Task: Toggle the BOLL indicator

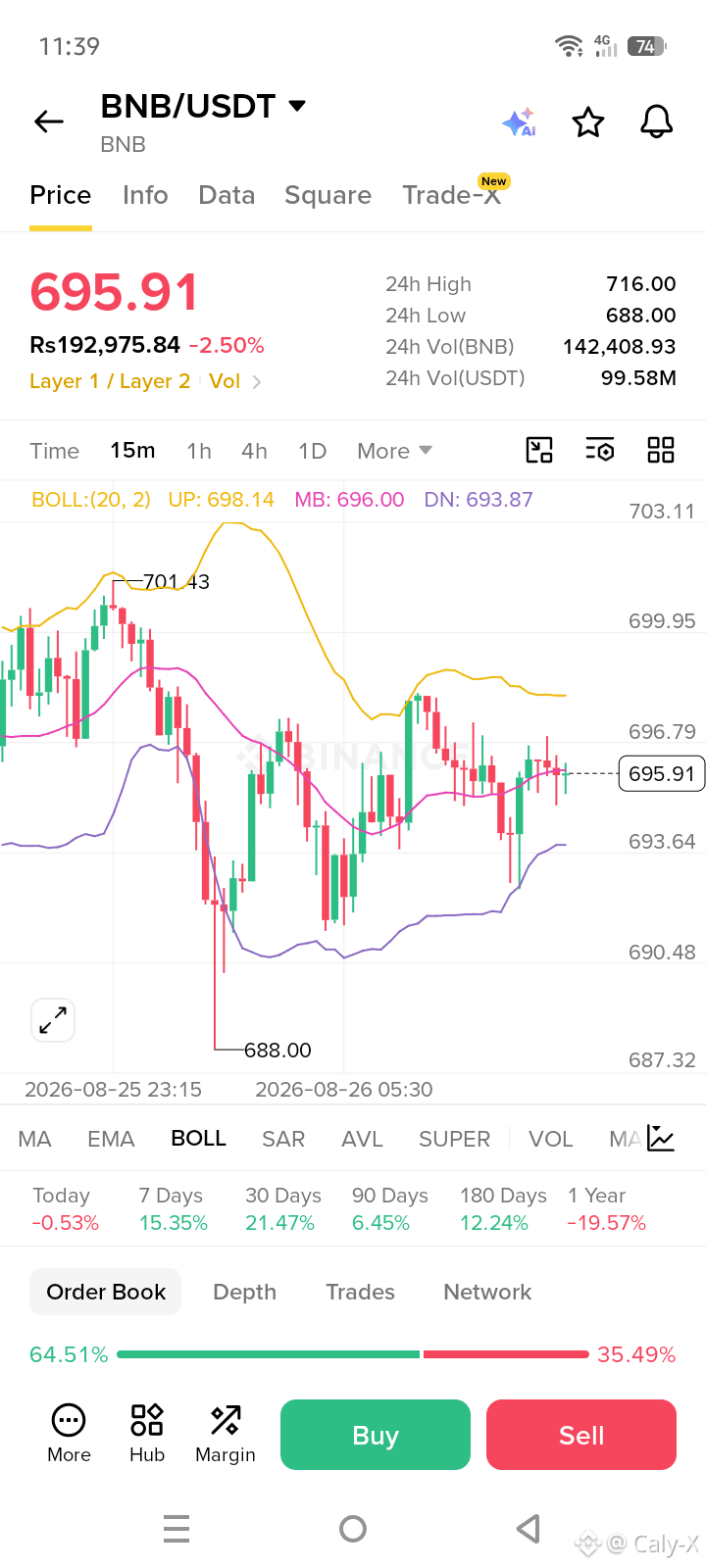Action: click(199, 1139)
